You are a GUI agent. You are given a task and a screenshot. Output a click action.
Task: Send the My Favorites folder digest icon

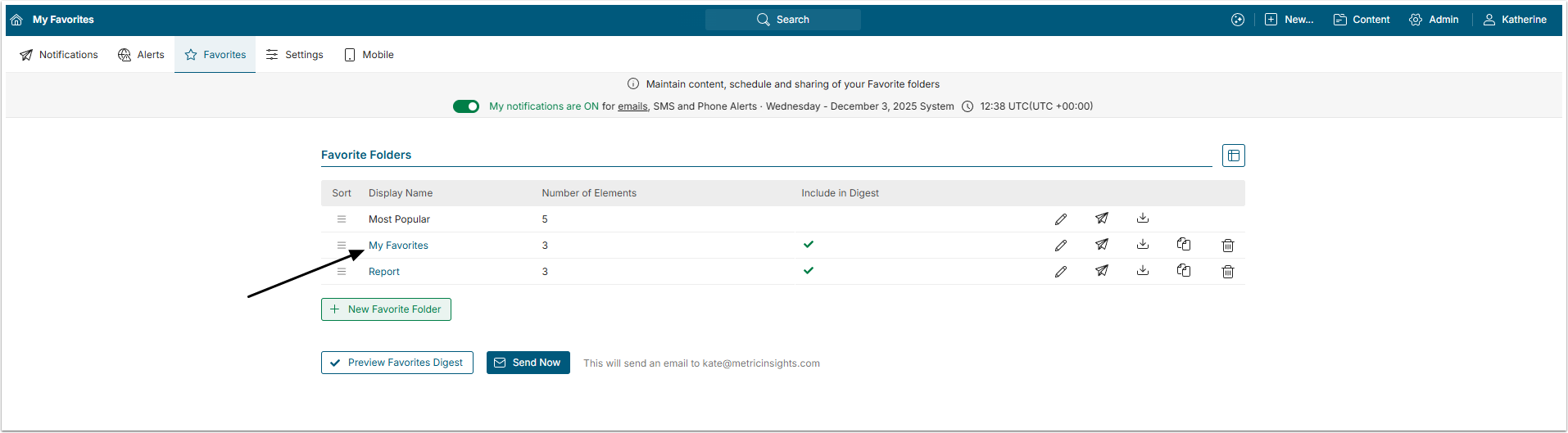1102,245
